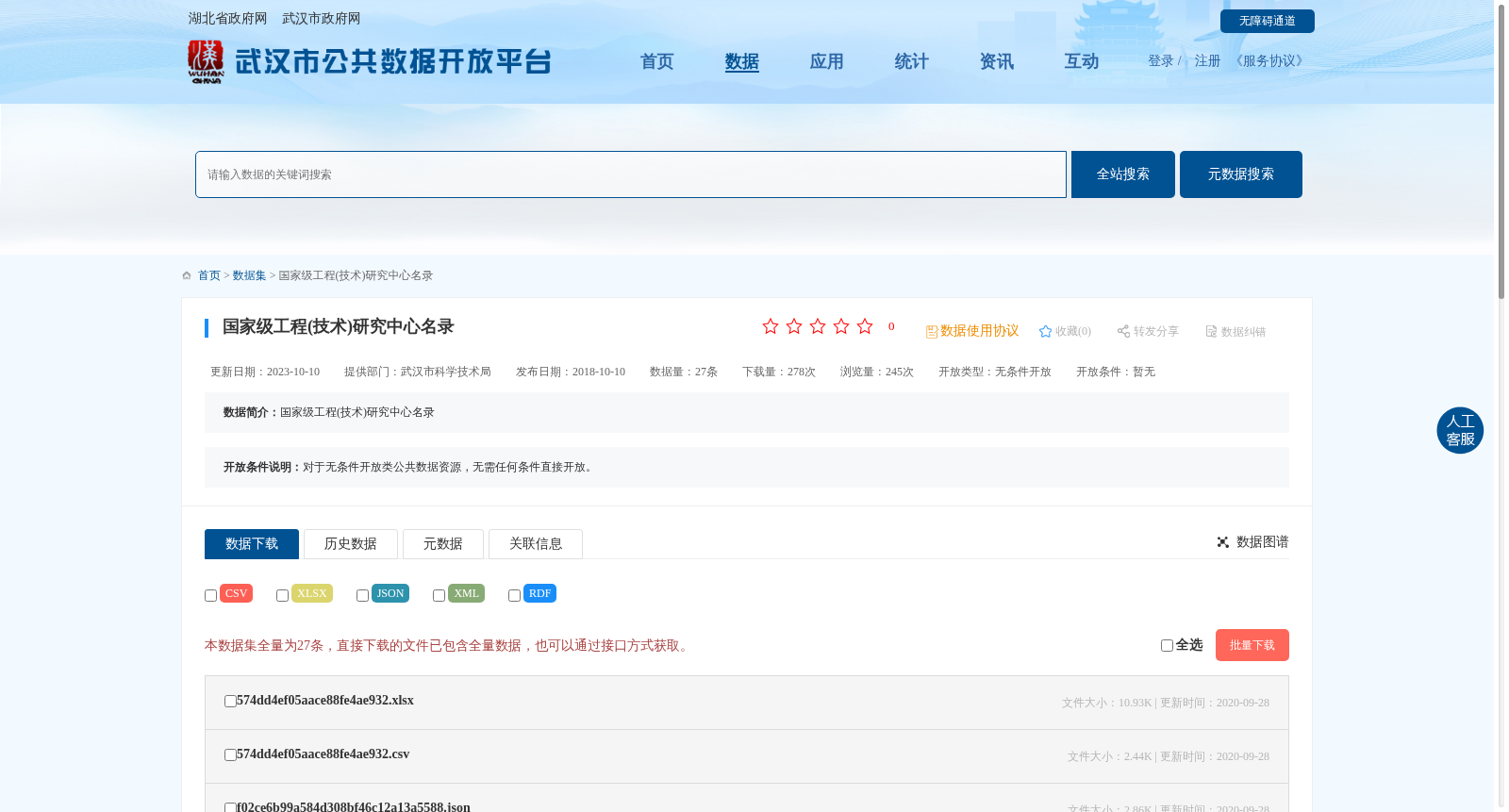Open the 应用 navigation menu item
The height and width of the screenshot is (812, 1509).
pos(827,62)
